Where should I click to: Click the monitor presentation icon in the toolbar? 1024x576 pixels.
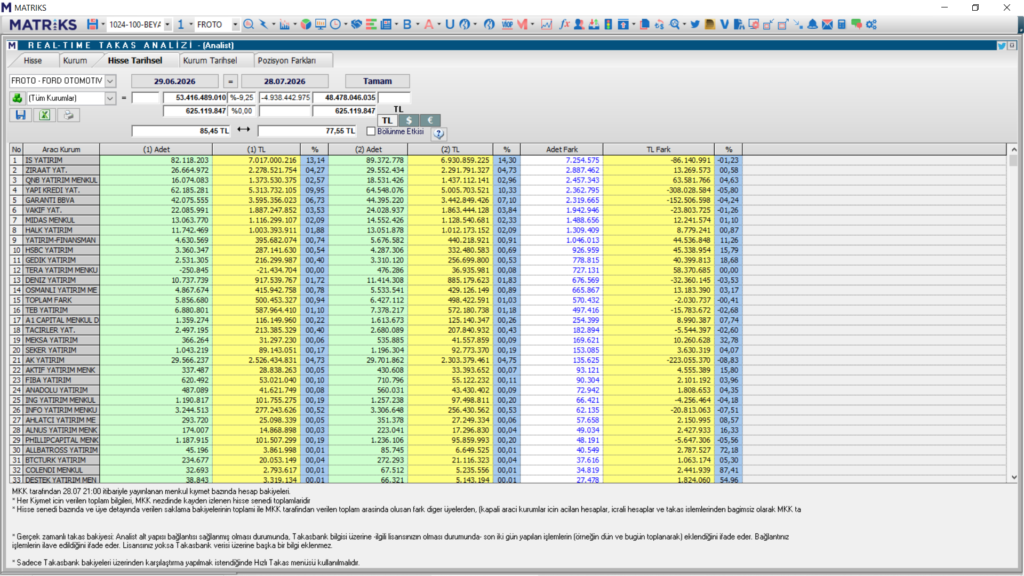(320, 24)
